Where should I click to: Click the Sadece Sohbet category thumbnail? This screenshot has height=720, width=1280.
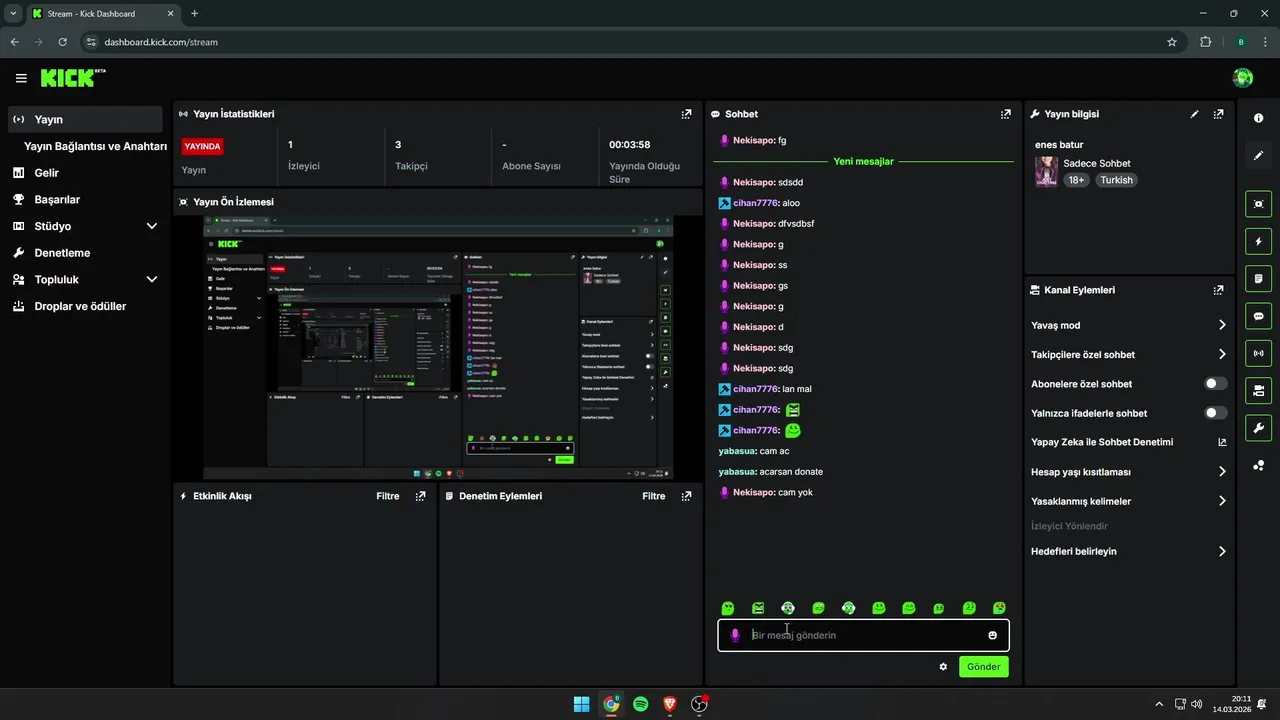click(x=1046, y=171)
